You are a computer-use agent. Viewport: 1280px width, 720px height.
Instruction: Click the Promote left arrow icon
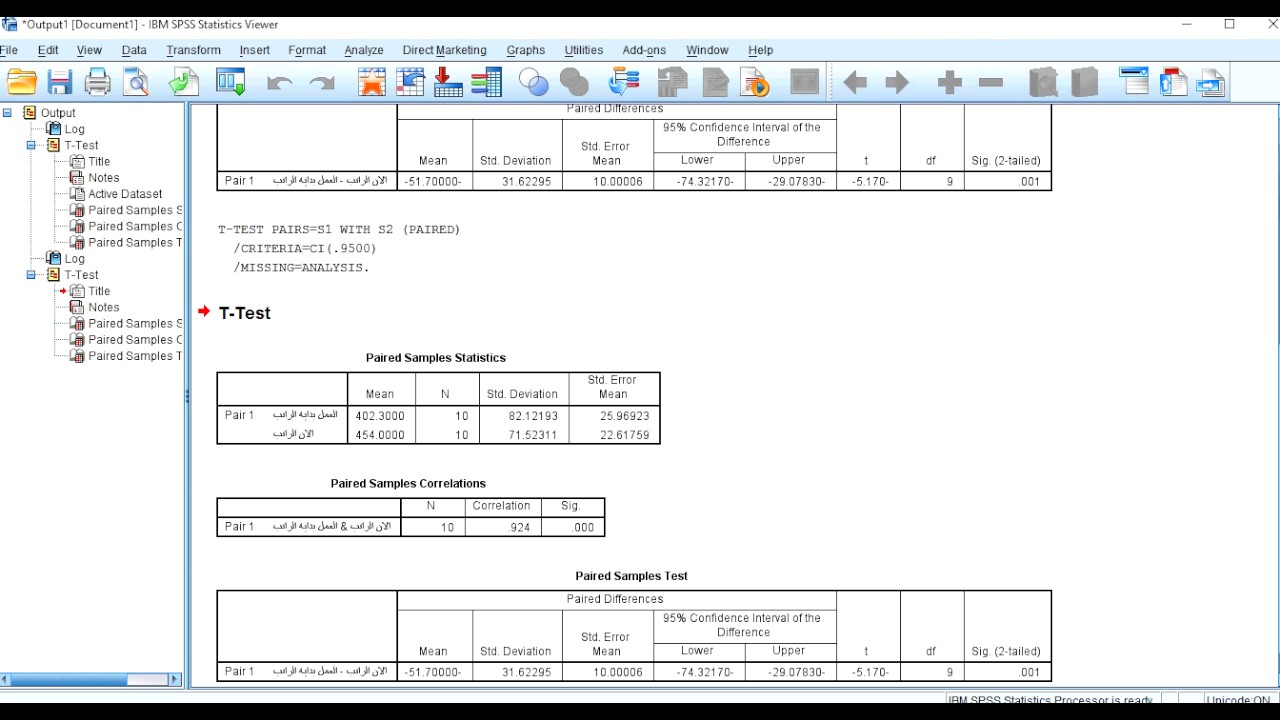854,82
